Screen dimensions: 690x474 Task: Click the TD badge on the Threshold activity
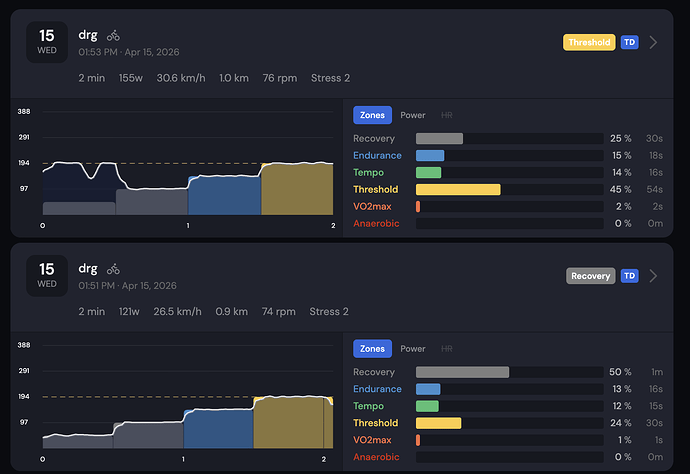pos(630,42)
